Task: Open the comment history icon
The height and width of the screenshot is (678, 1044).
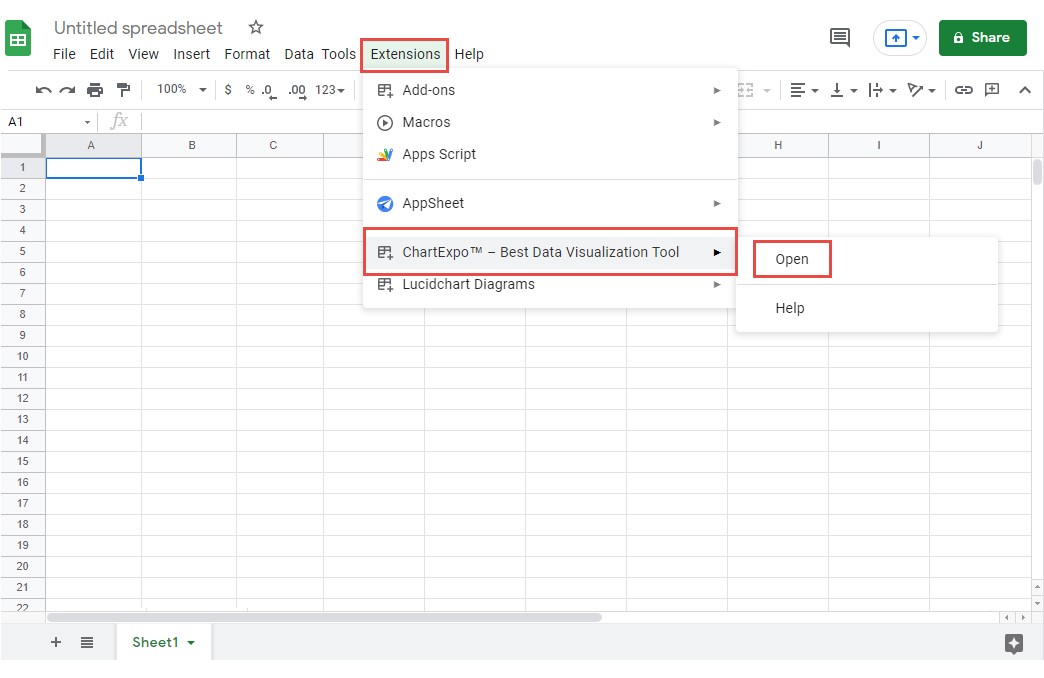Action: click(x=840, y=38)
